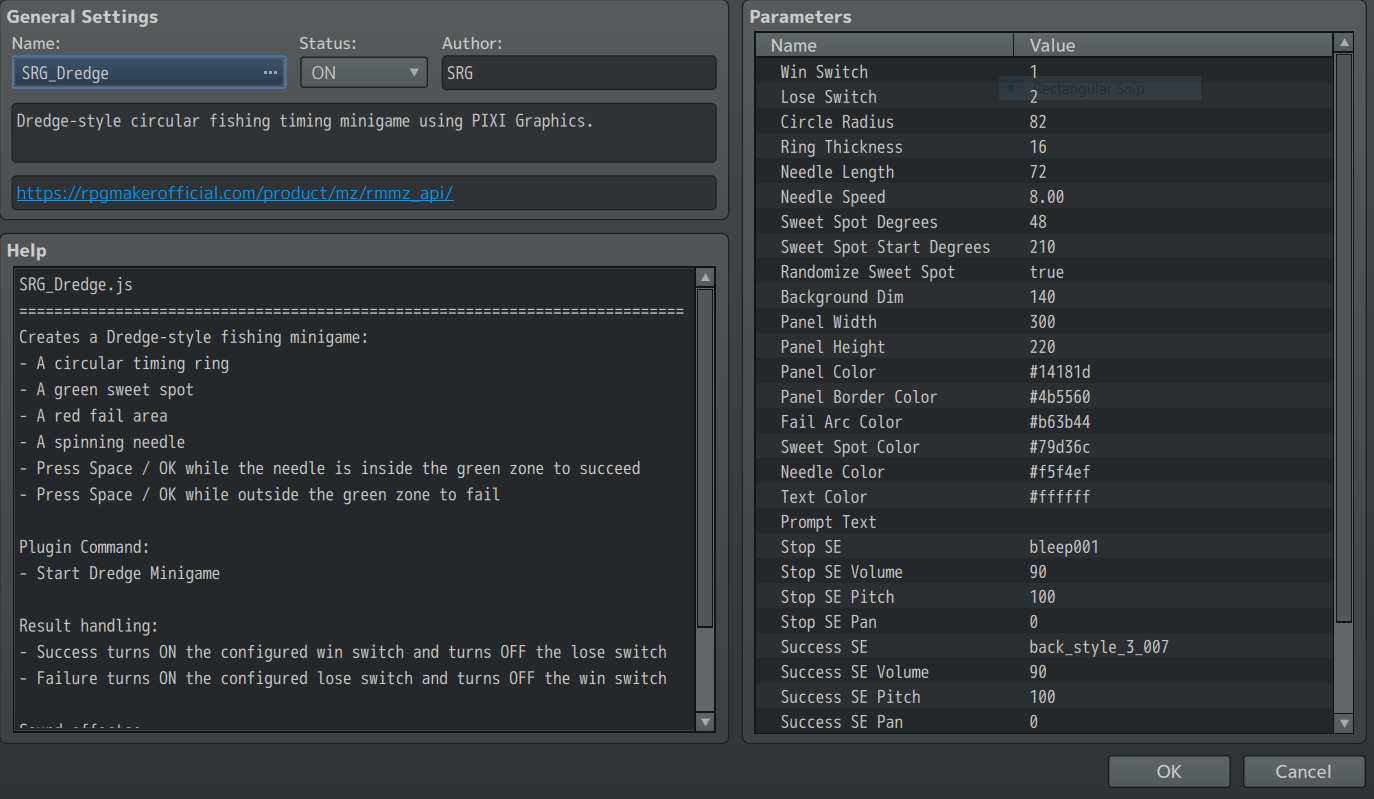Select Success SE value back_style_3_007
The height and width of the screenshot is (799, 1374).
pyautogui.click(x=1099, y=647)
